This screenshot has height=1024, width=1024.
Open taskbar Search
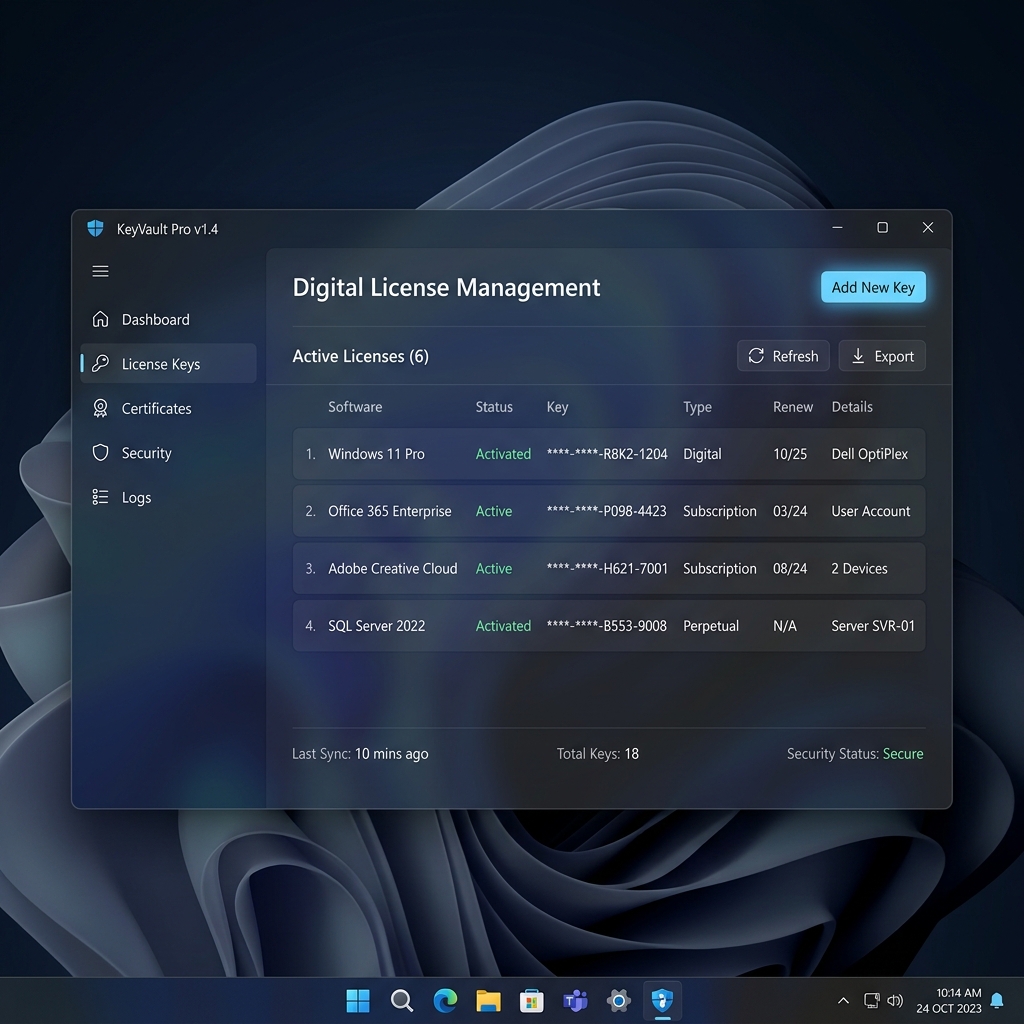[401, 1000]
